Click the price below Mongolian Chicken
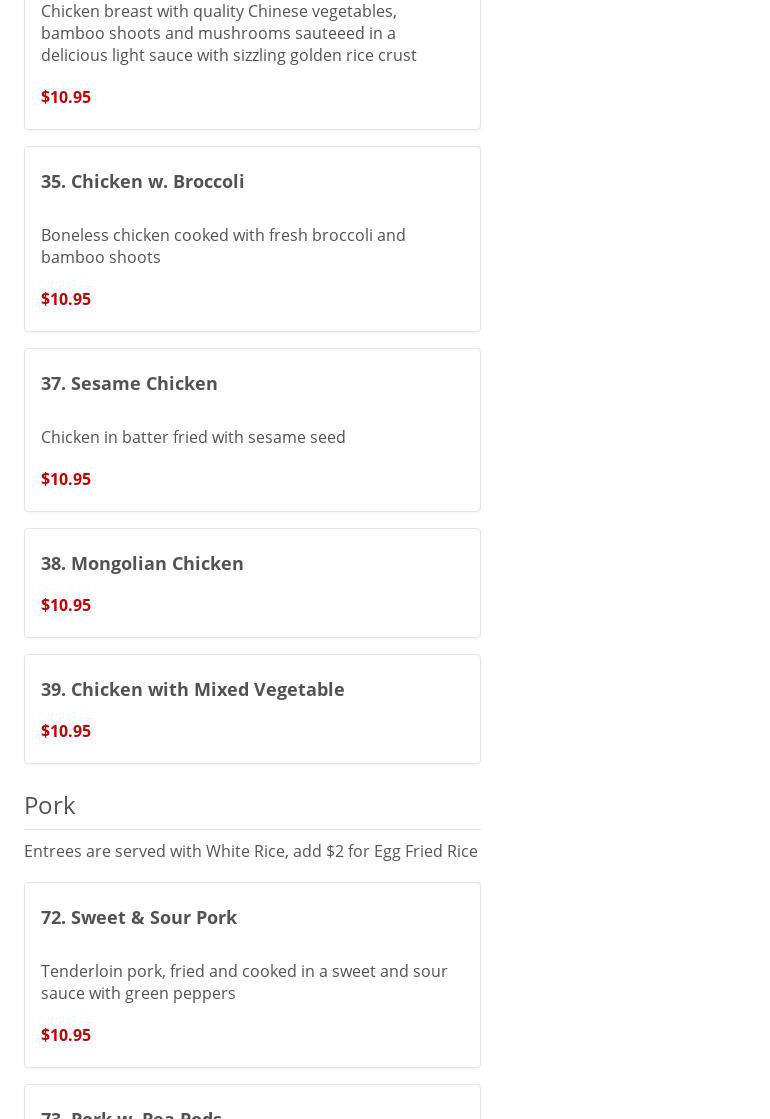 (66, 605)
